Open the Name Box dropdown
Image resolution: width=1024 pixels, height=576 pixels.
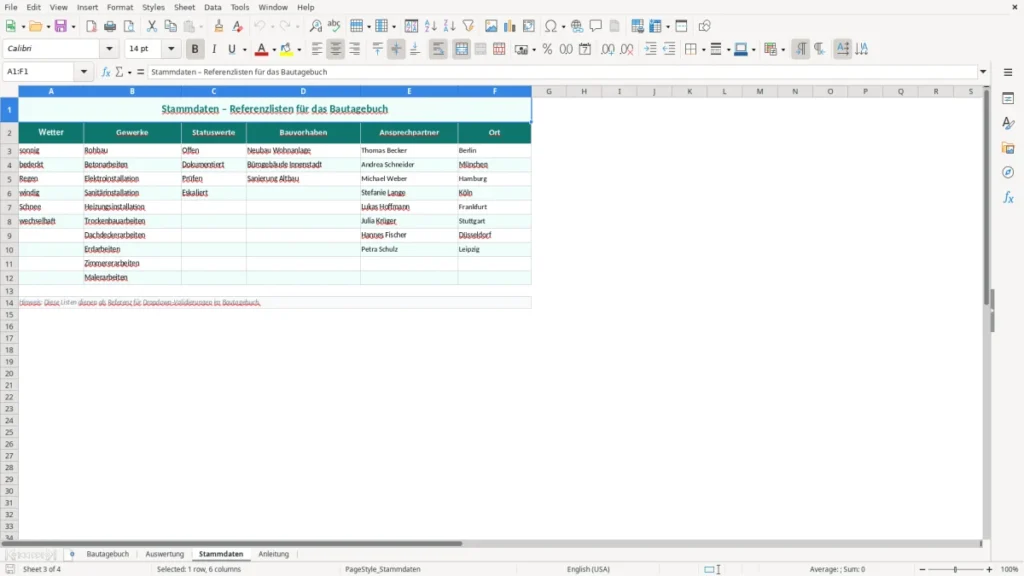(x=84, y=72)
